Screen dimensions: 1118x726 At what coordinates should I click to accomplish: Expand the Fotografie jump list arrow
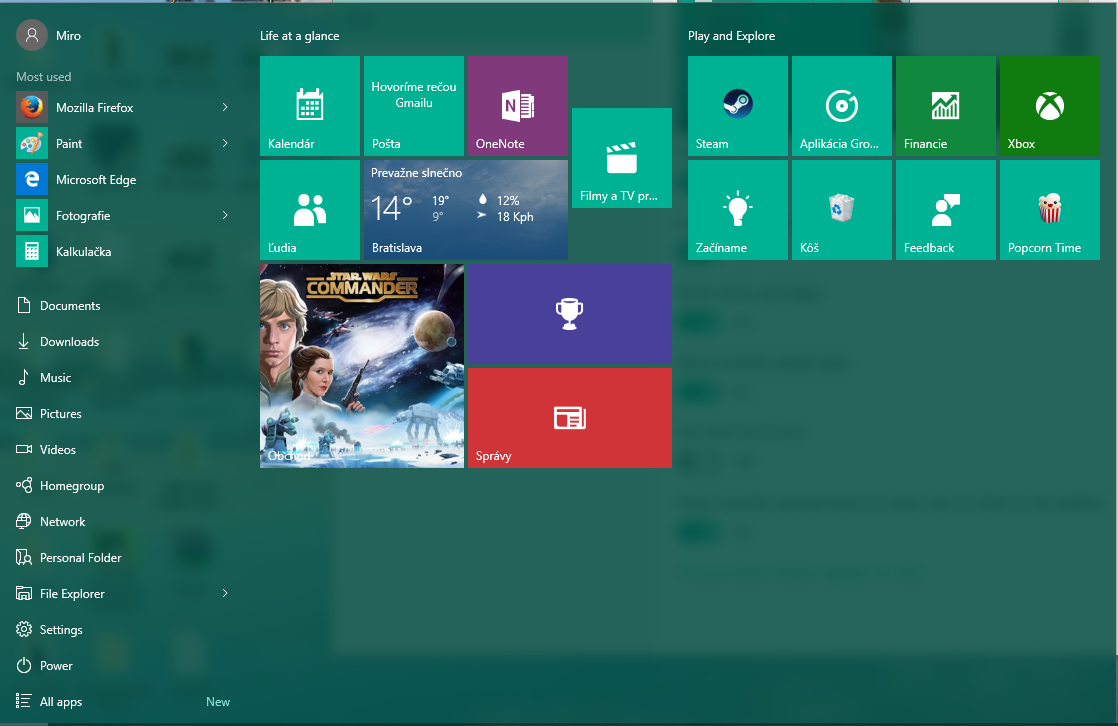click(225, 215)
